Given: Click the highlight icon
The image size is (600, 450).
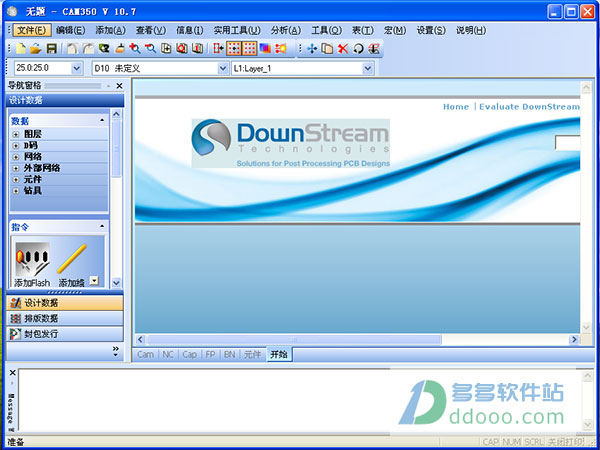Looking at the screenshot, I should (281, 48).
